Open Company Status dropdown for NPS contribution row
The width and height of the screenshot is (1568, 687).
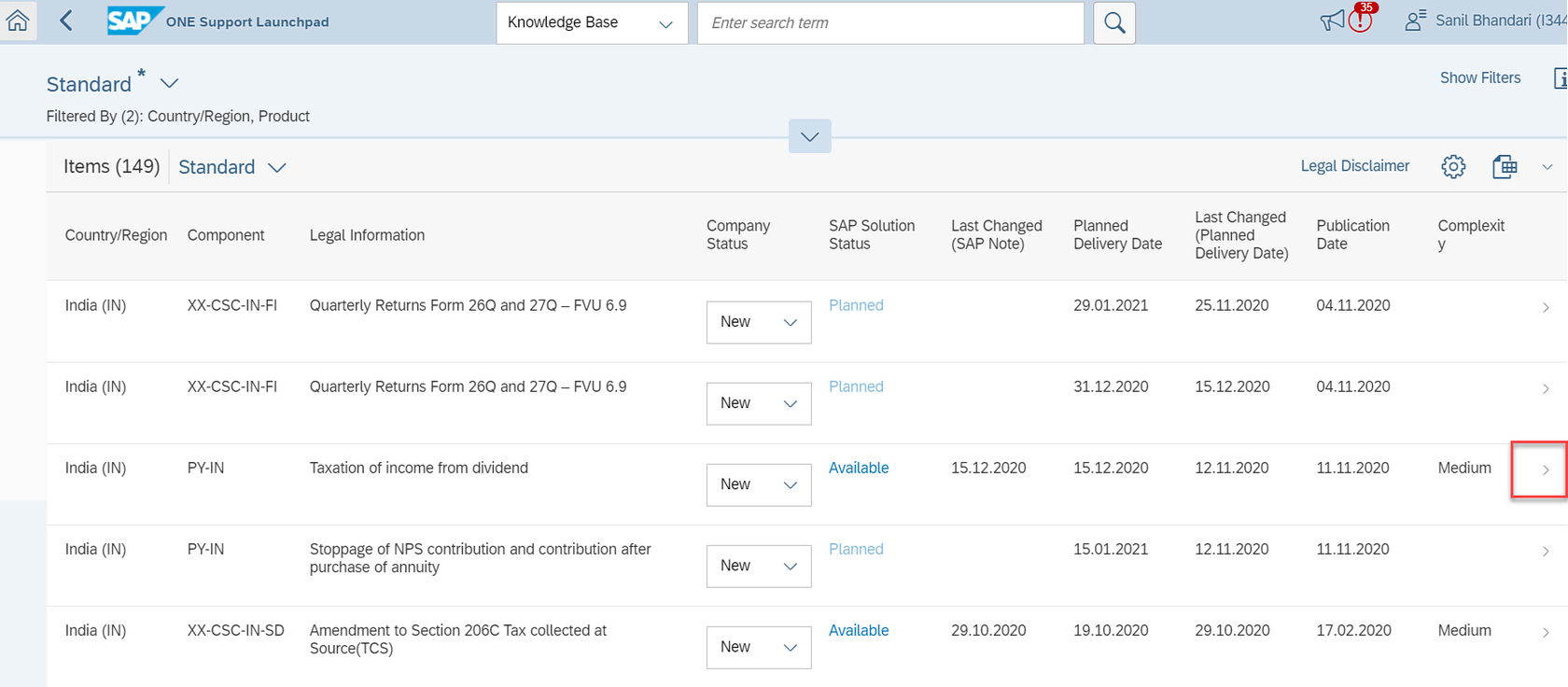click(759, 566)
